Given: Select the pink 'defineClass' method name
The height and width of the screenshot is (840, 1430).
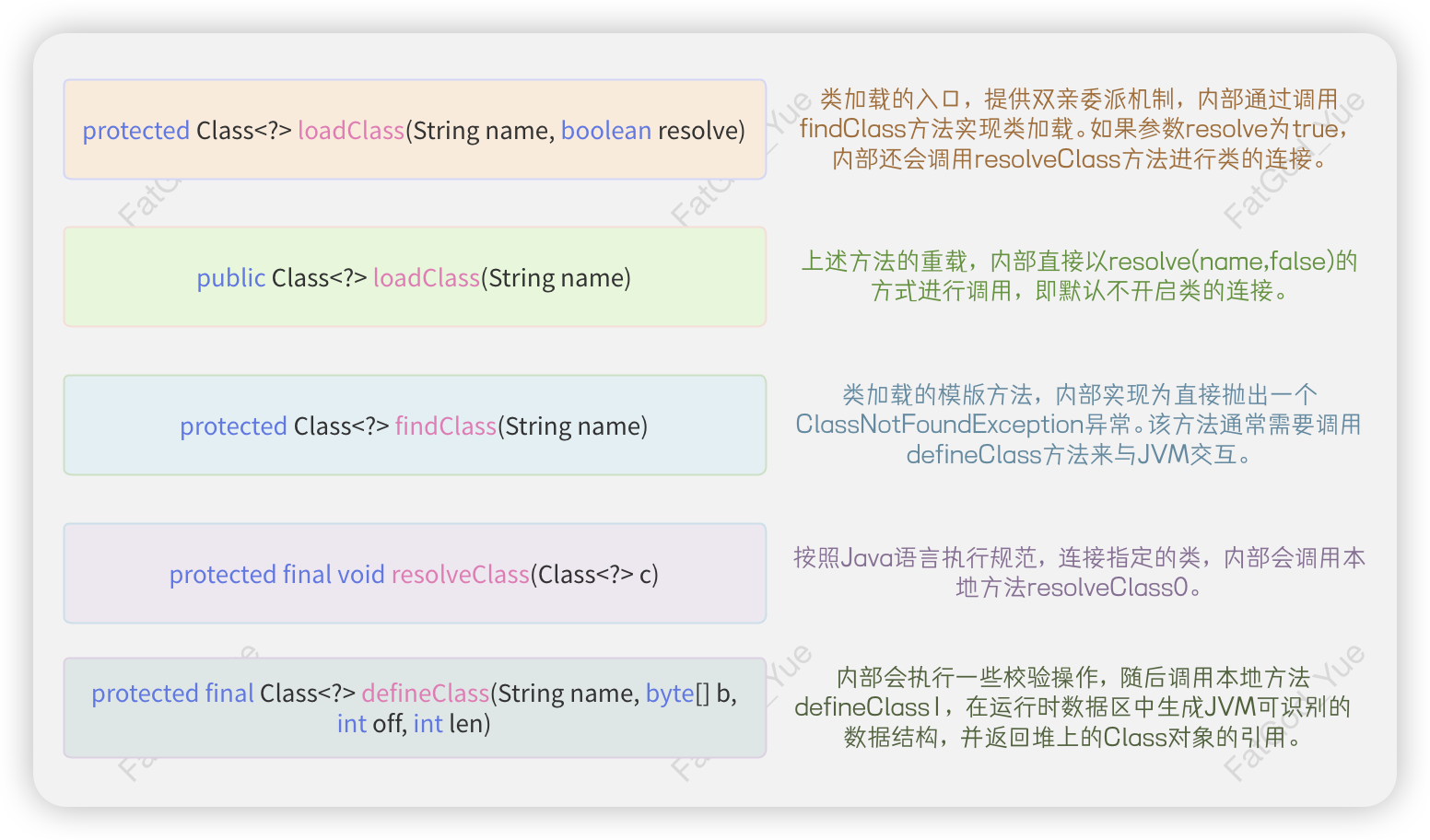Looking at the screenshot, I should click(x=425, y=694).
